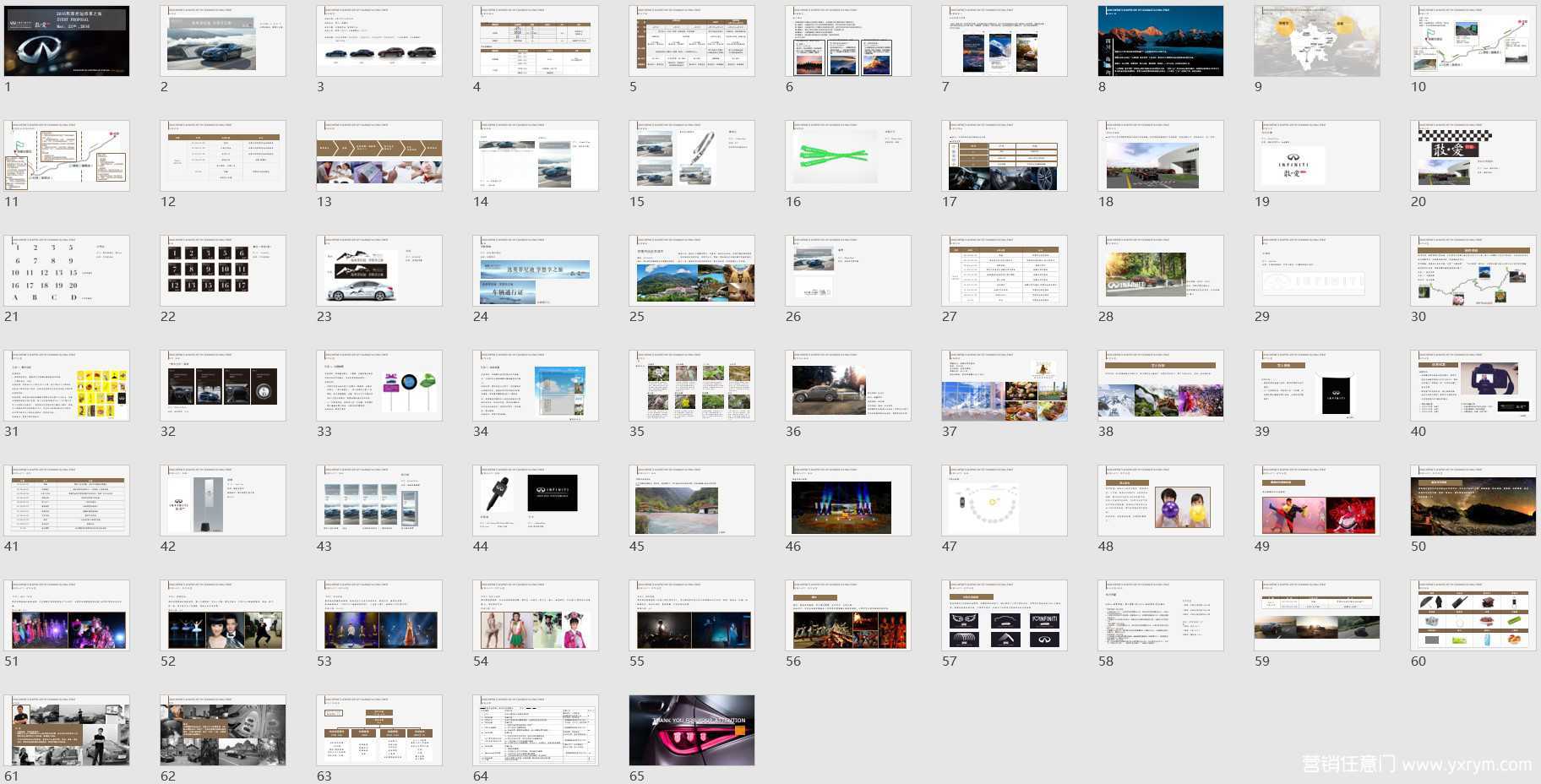
Task: Select slide 5 brown schedule table
Action: coord(692,41)
